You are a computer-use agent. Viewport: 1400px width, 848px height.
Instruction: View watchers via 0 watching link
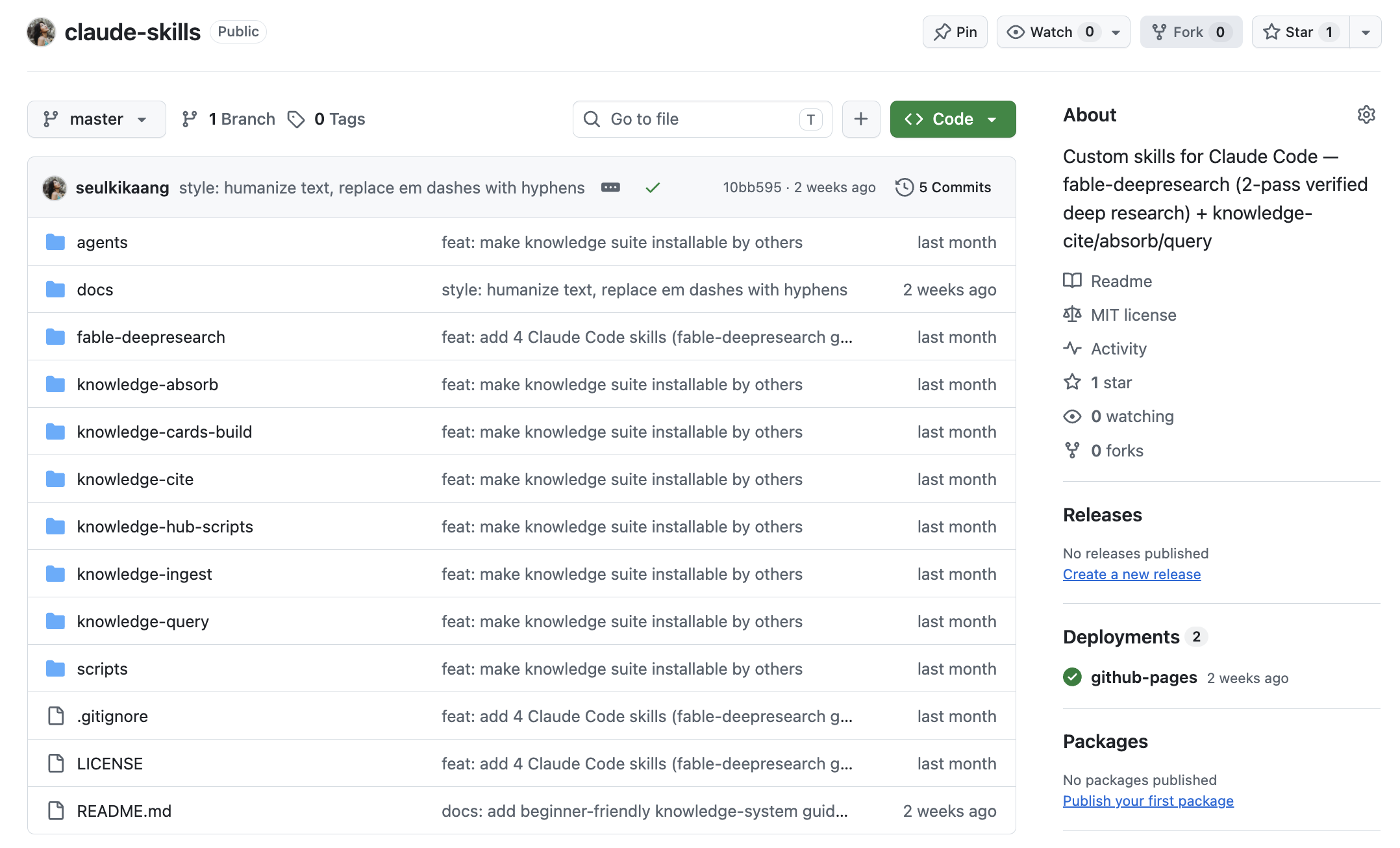[1132, 416]
